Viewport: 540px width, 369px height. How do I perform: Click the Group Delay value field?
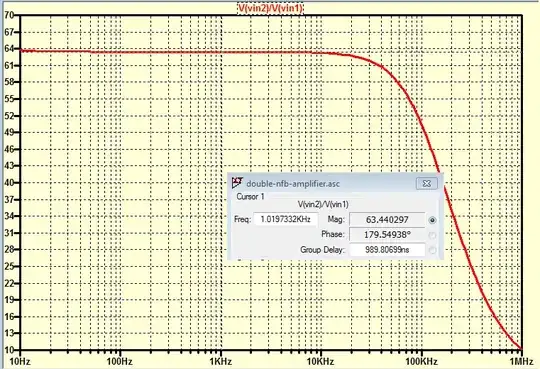coord(387,249)
